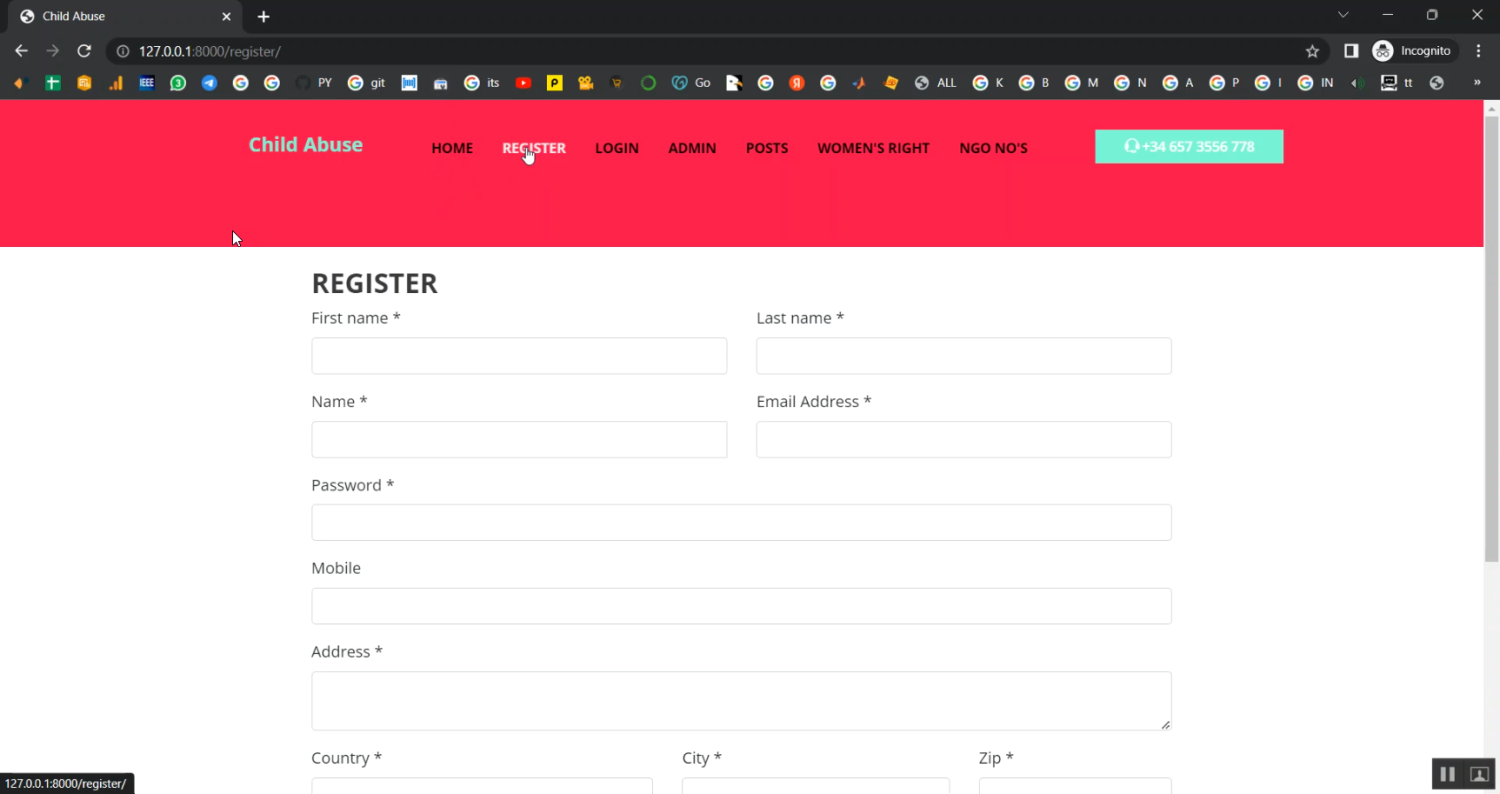Viewport: 1500px width, 794px height.
Task: Open the GitHub PY bookmark
Action: (x=314, y=83)
